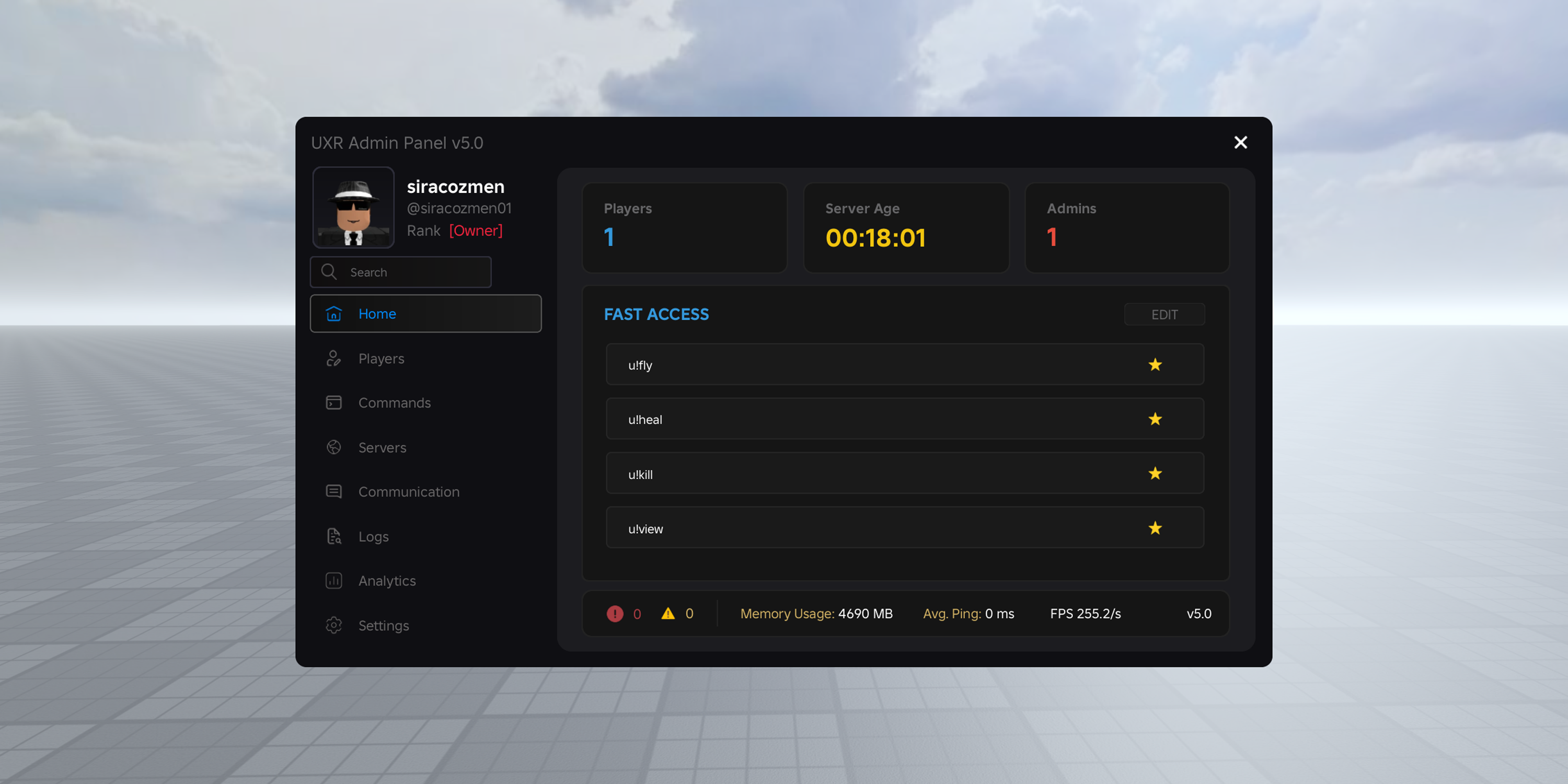Open the Analytics section
The height and width of the screenshot is (784, 1568).
425,581
